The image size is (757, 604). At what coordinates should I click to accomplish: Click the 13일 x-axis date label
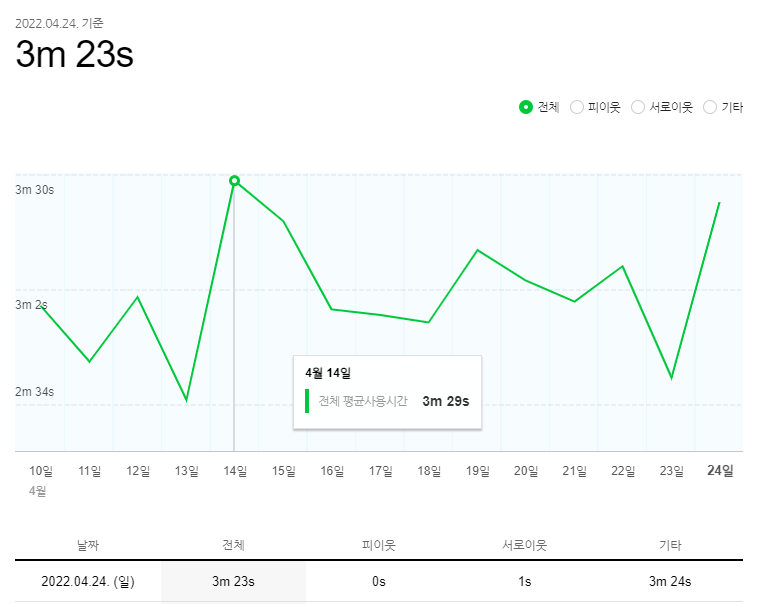[187, 471]
